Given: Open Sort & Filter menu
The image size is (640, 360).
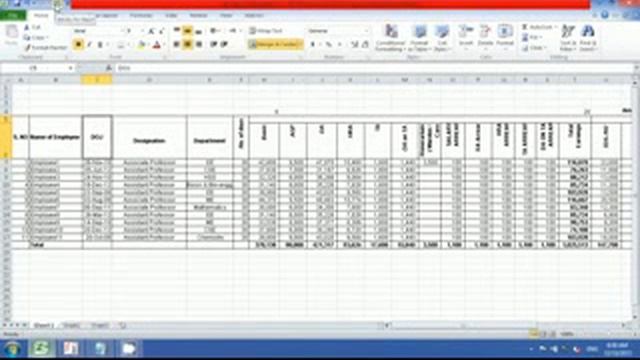Looking at the screenshot, I should 568,38.
